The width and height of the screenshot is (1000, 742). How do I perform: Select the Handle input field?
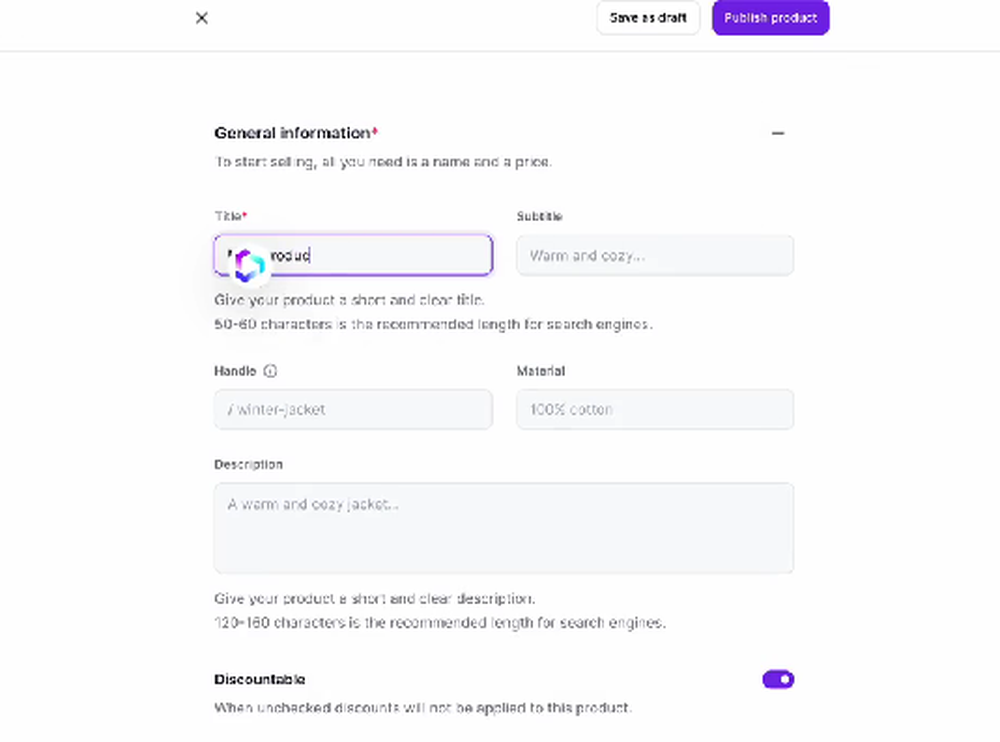[353, 410]
